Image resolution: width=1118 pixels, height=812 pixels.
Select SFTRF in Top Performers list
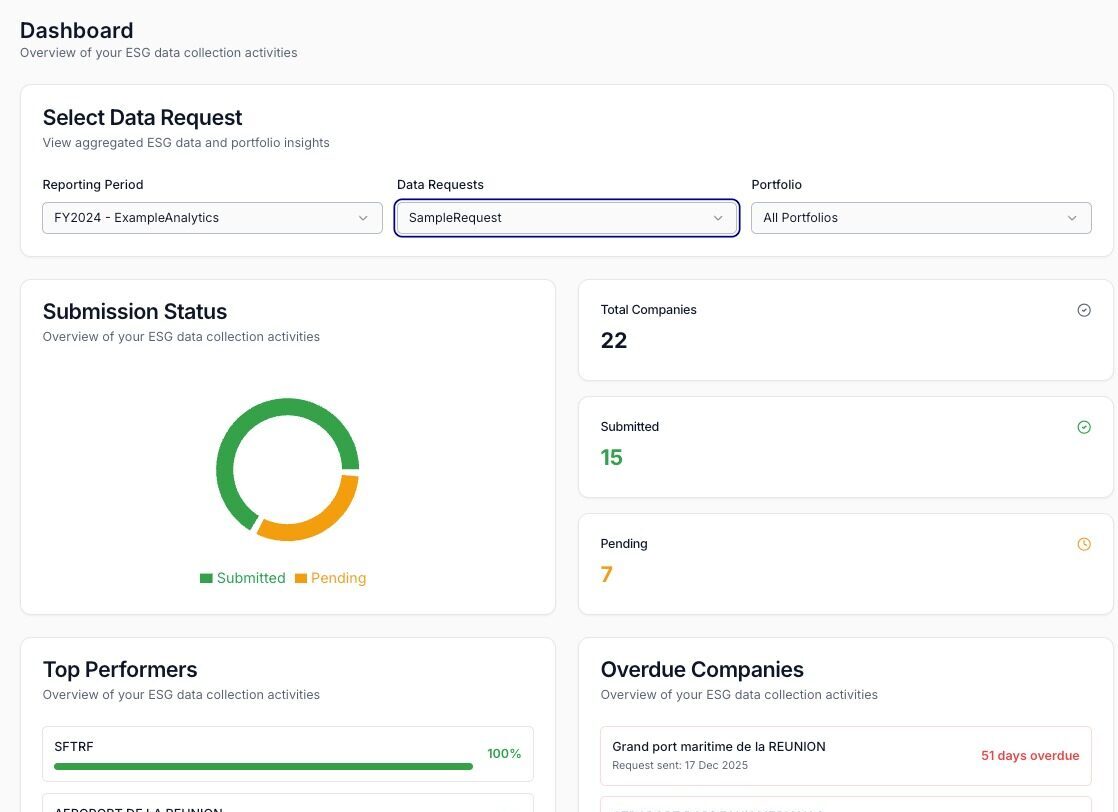click(x=74, y=746)
